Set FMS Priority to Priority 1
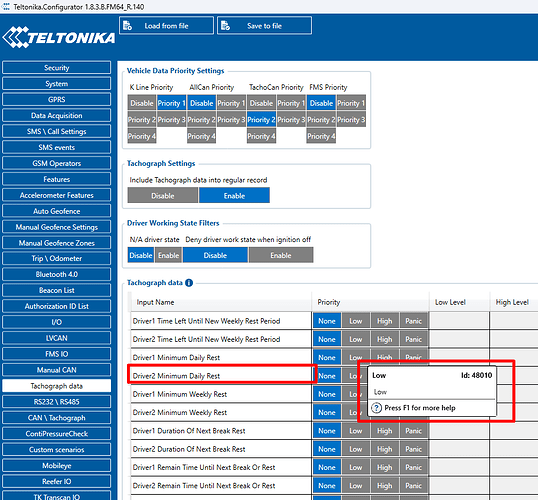This screenshot has height=500, width=538. pyautogui.click(x=351, y=103)
